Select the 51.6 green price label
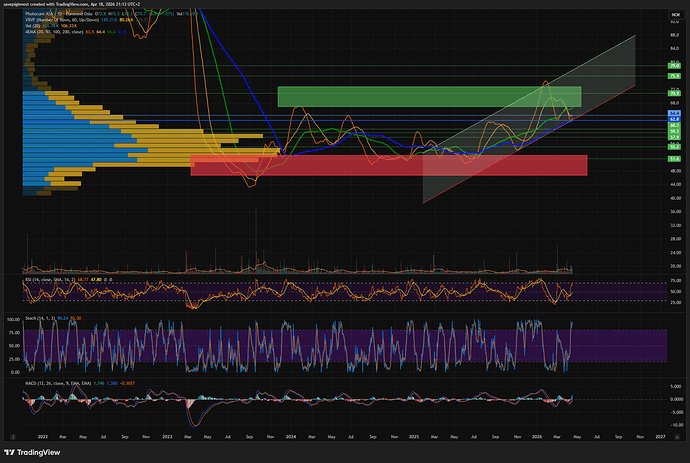Viewport: 690px width, 463px height. (x=673, y=158)
